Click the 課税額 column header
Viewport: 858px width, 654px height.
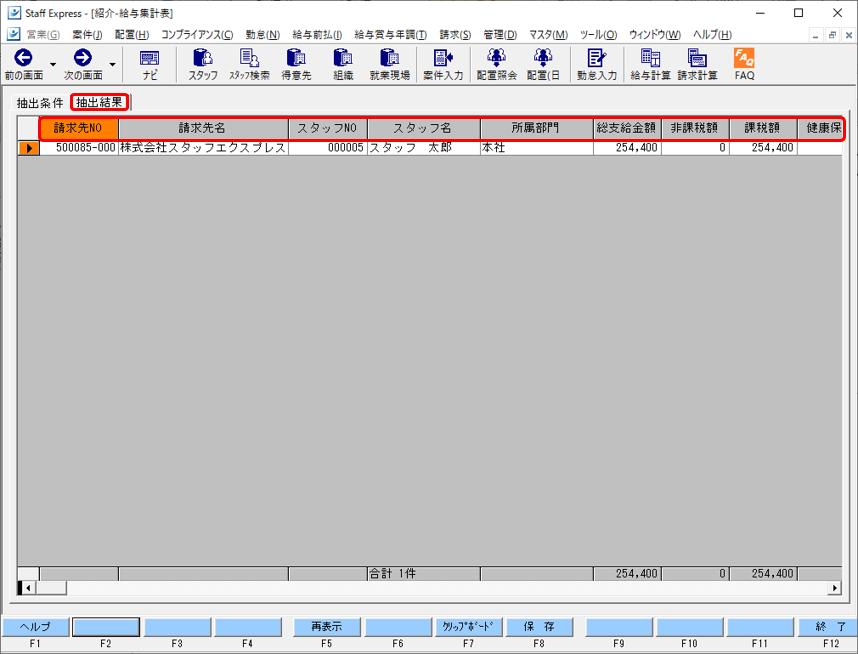coord(763,128)
